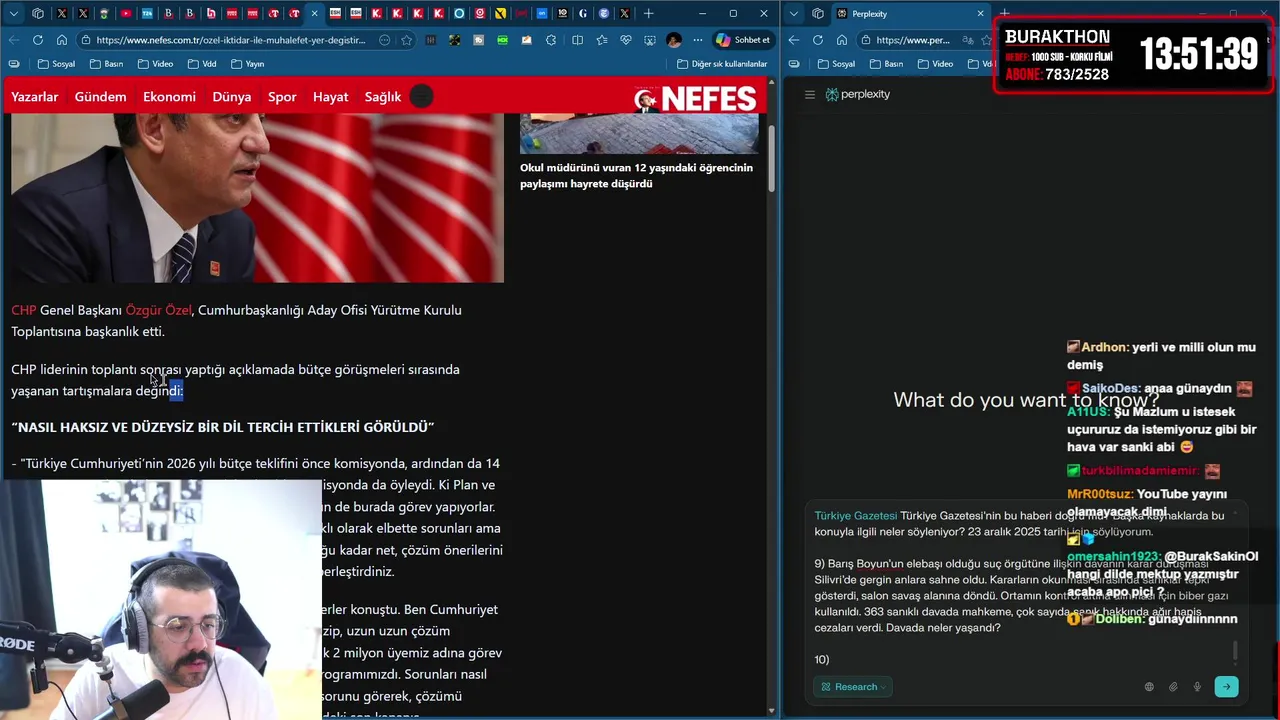Reload the Perplexity page
This screenshot has height=720, width=1280.
(x=818, y=40)
